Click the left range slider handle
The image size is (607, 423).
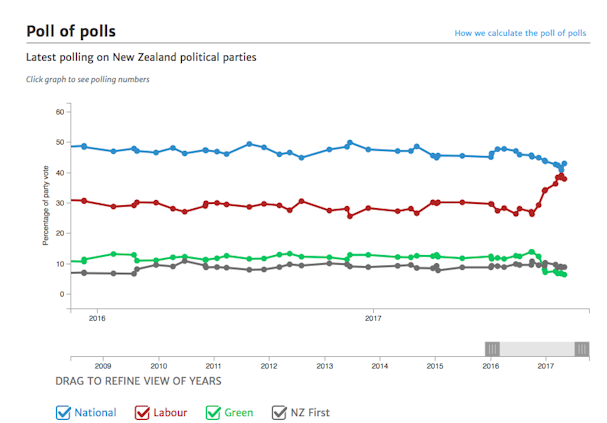pyautogui.click(x=492, y=348)
